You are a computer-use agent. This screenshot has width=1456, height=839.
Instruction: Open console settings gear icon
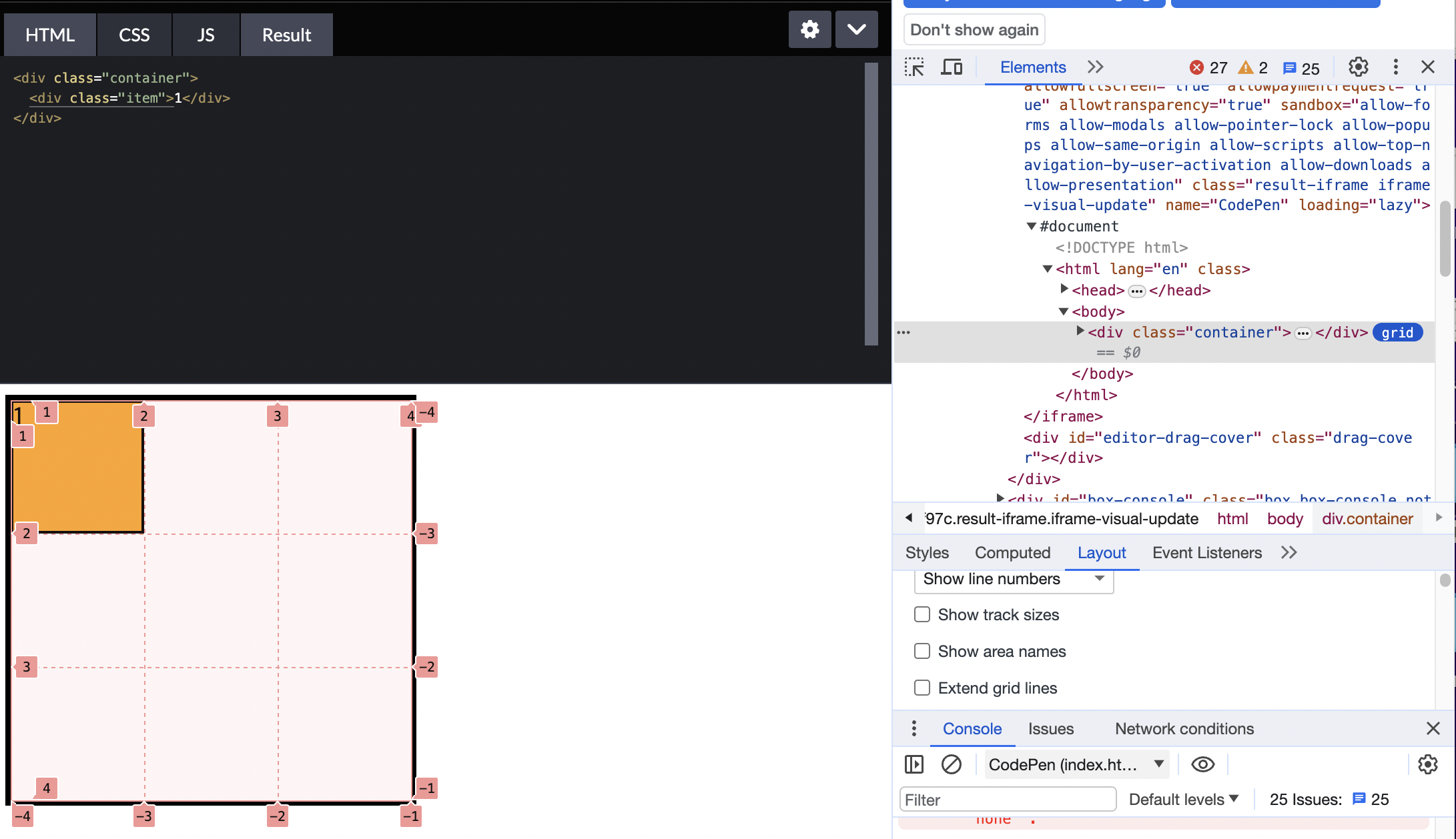click(x=1427, y=764)
